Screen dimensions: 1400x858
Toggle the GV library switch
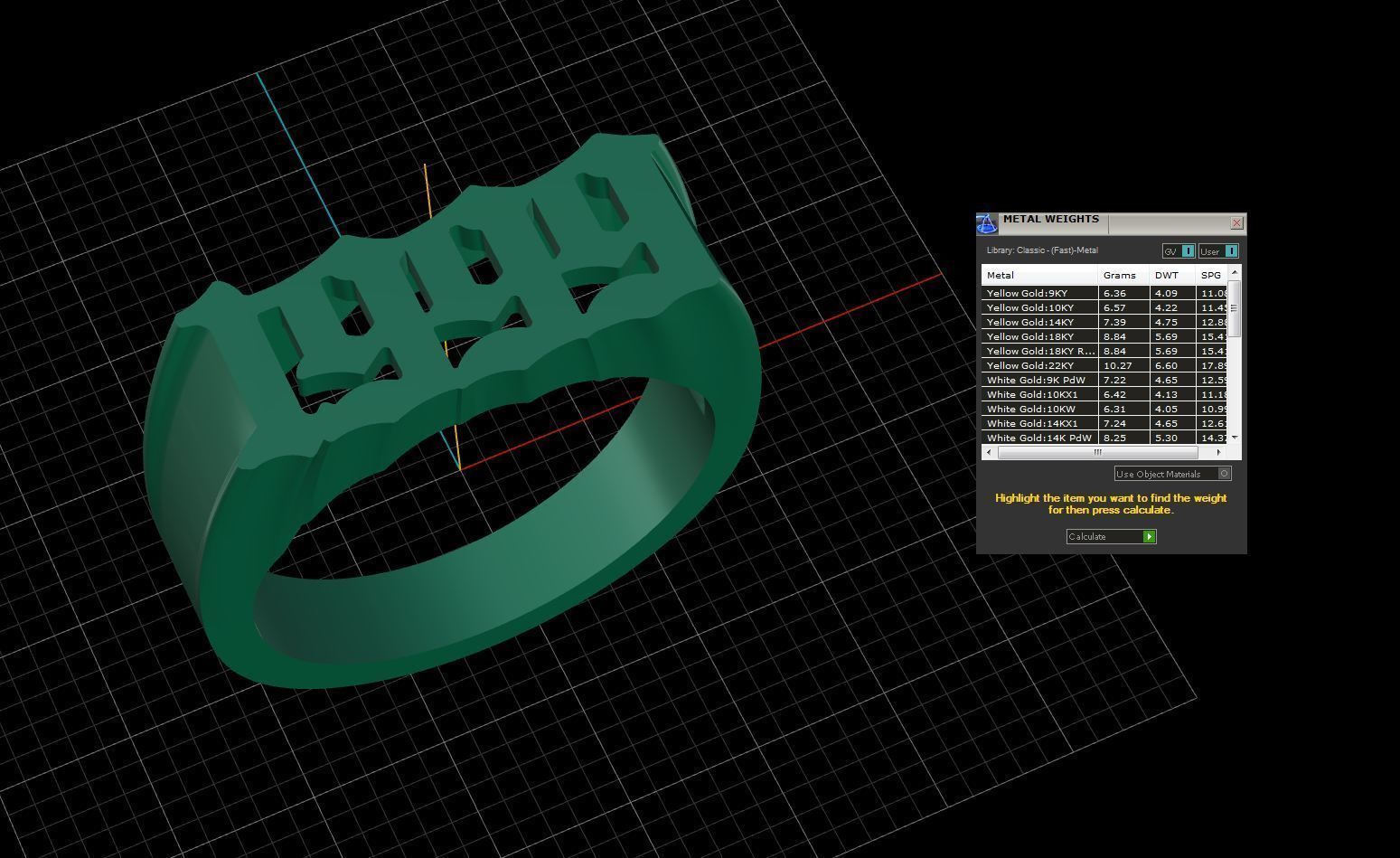(x=1179, y=251)
